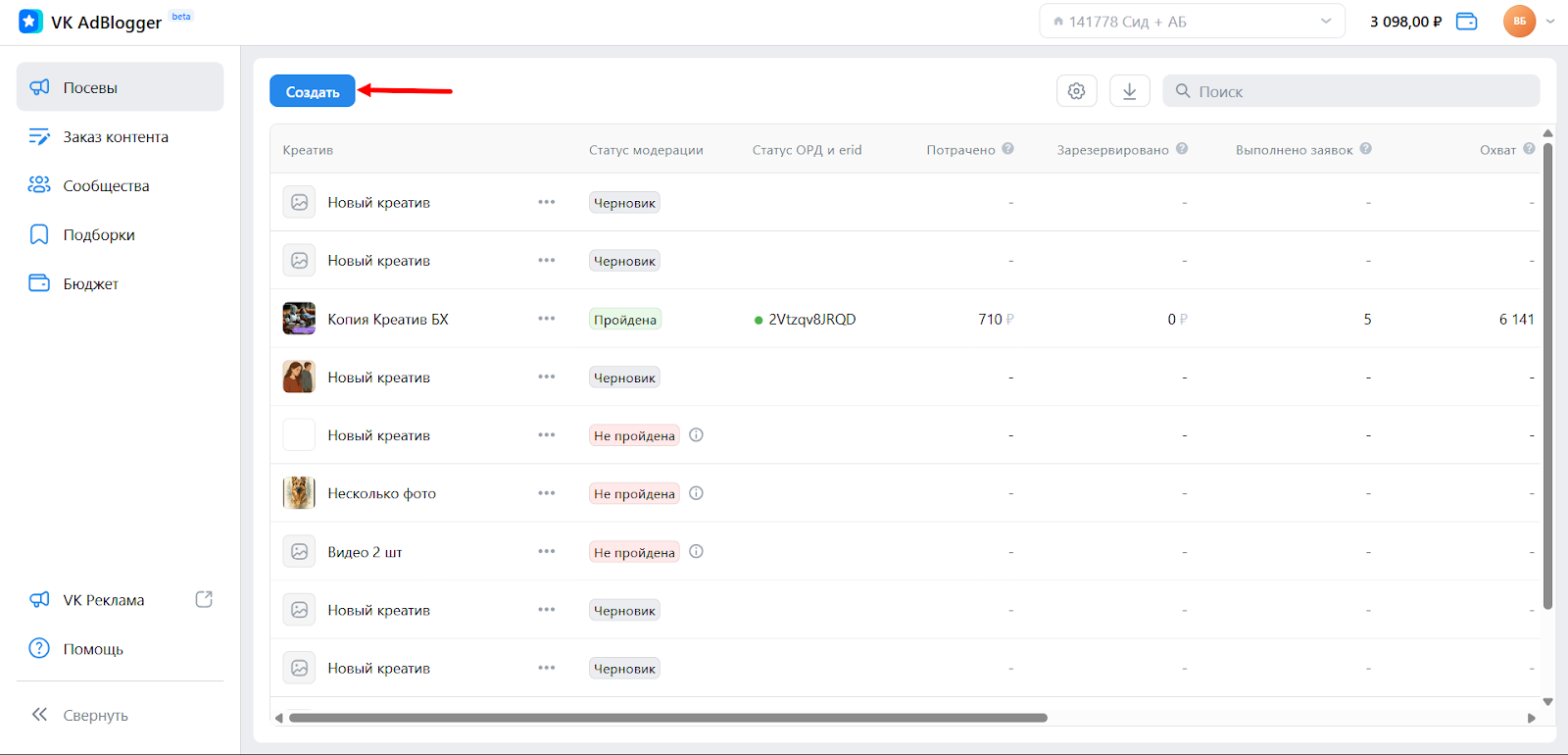Click the Поиск search field
The image size is (1568, 755).
1352,91
